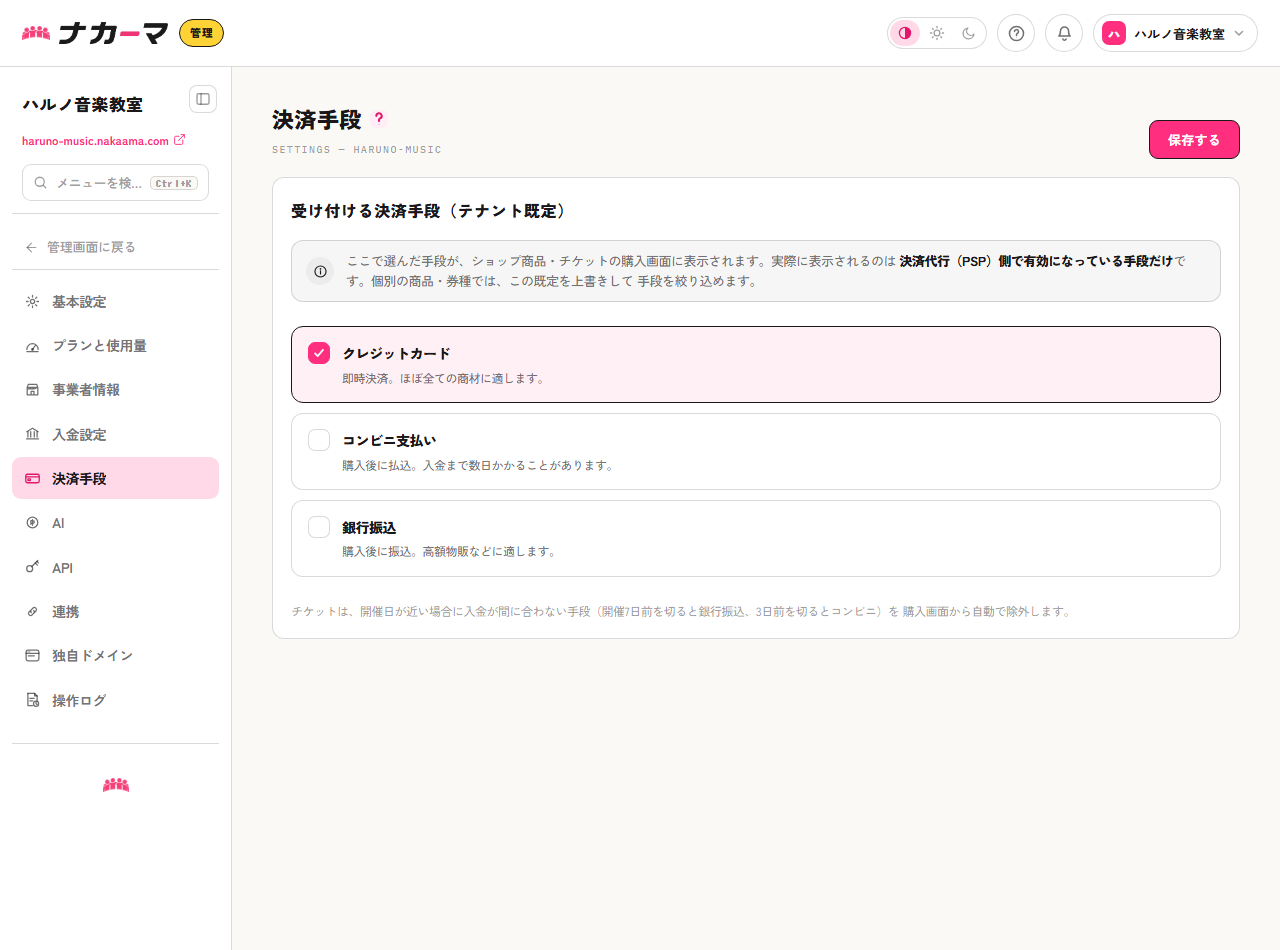
Task: Click the key icon for API
Action: (32, 568)
